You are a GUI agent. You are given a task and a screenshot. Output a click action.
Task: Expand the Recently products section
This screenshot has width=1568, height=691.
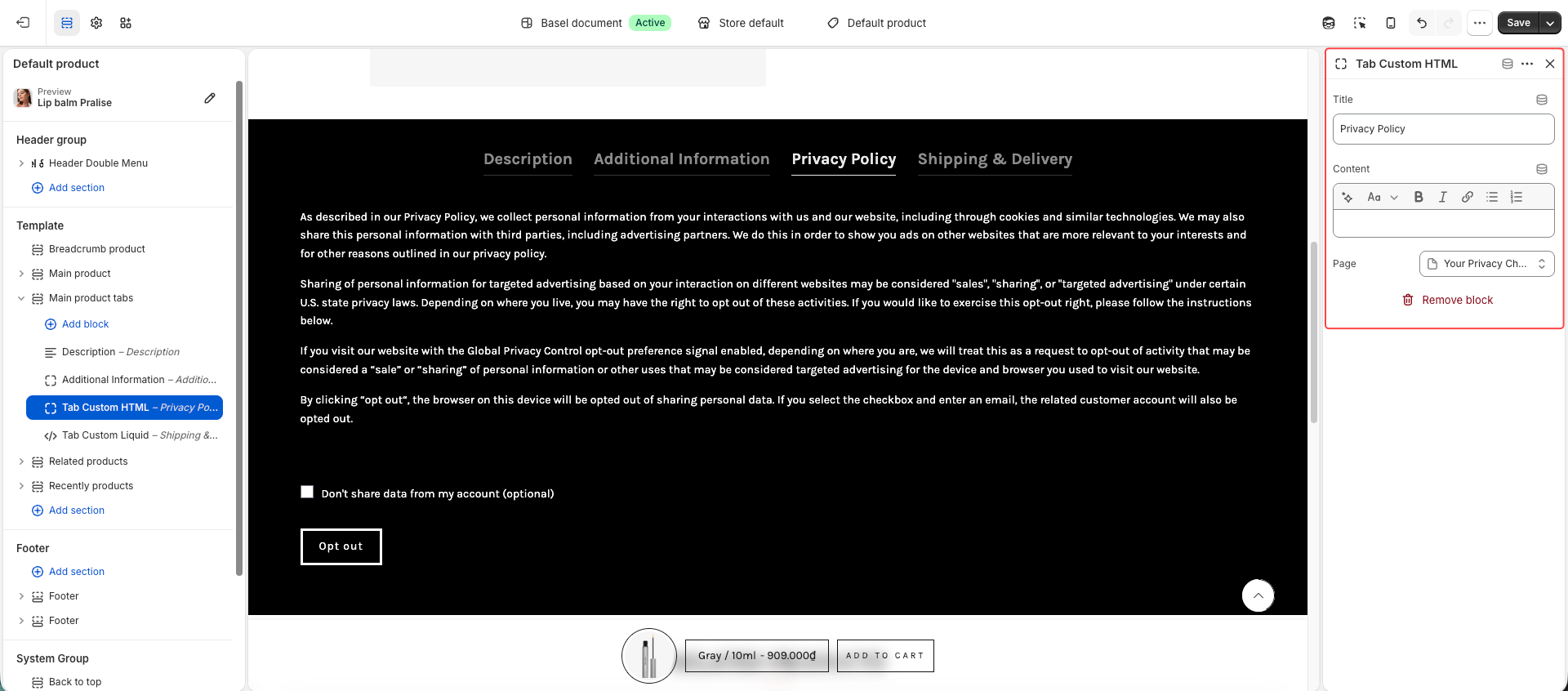(x=21, y=486)
